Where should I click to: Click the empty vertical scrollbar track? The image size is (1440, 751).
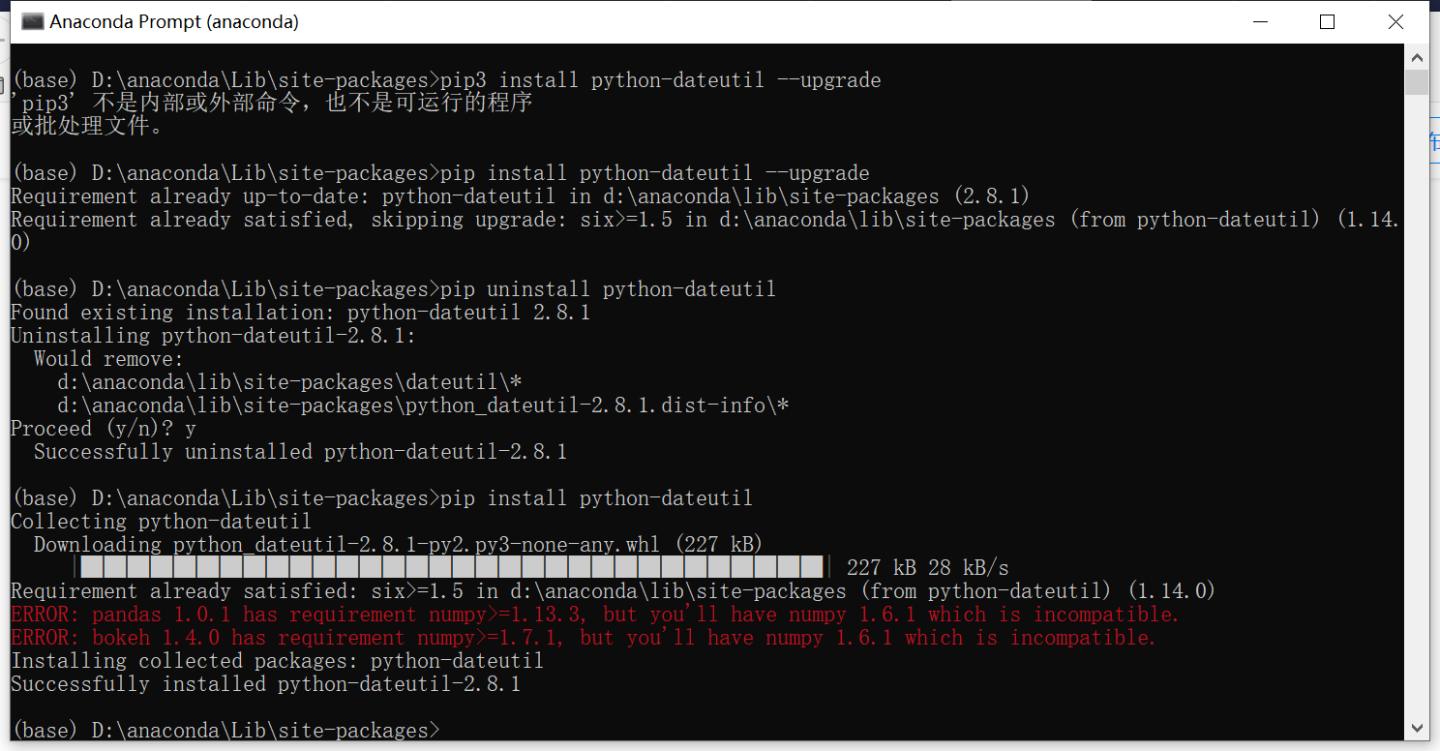click(1416, 400)
